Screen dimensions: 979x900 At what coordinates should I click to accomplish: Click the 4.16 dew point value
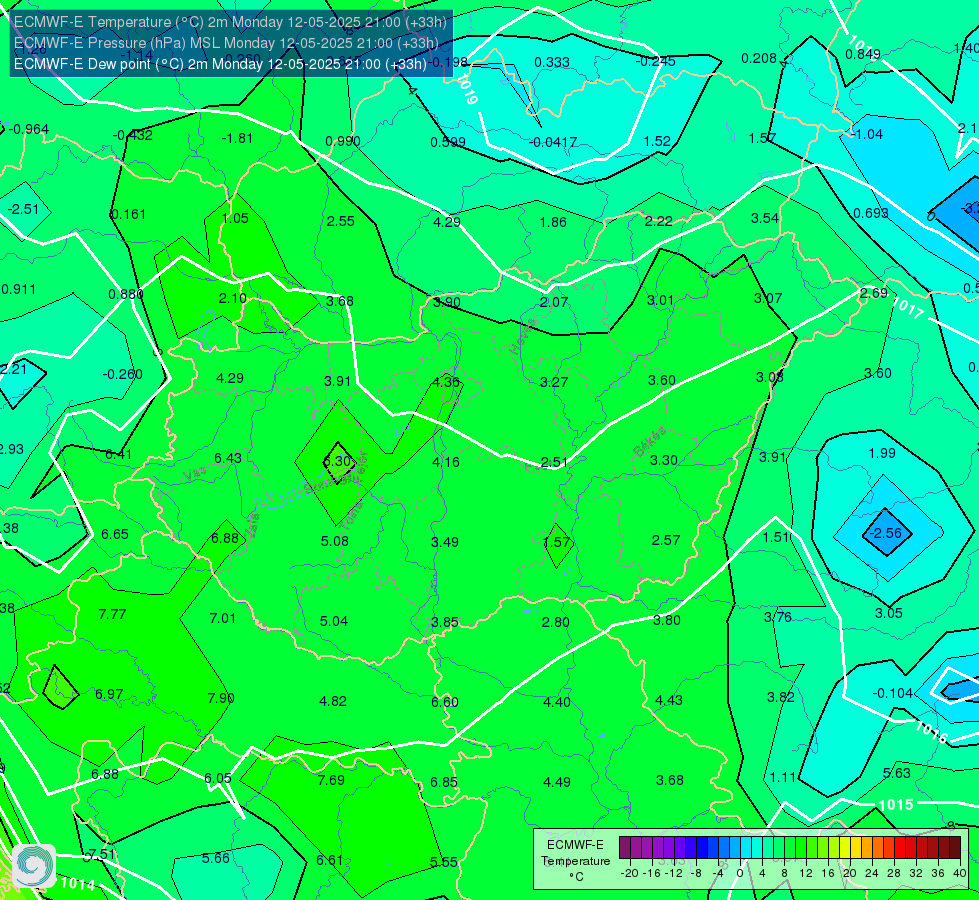(446, 462)
